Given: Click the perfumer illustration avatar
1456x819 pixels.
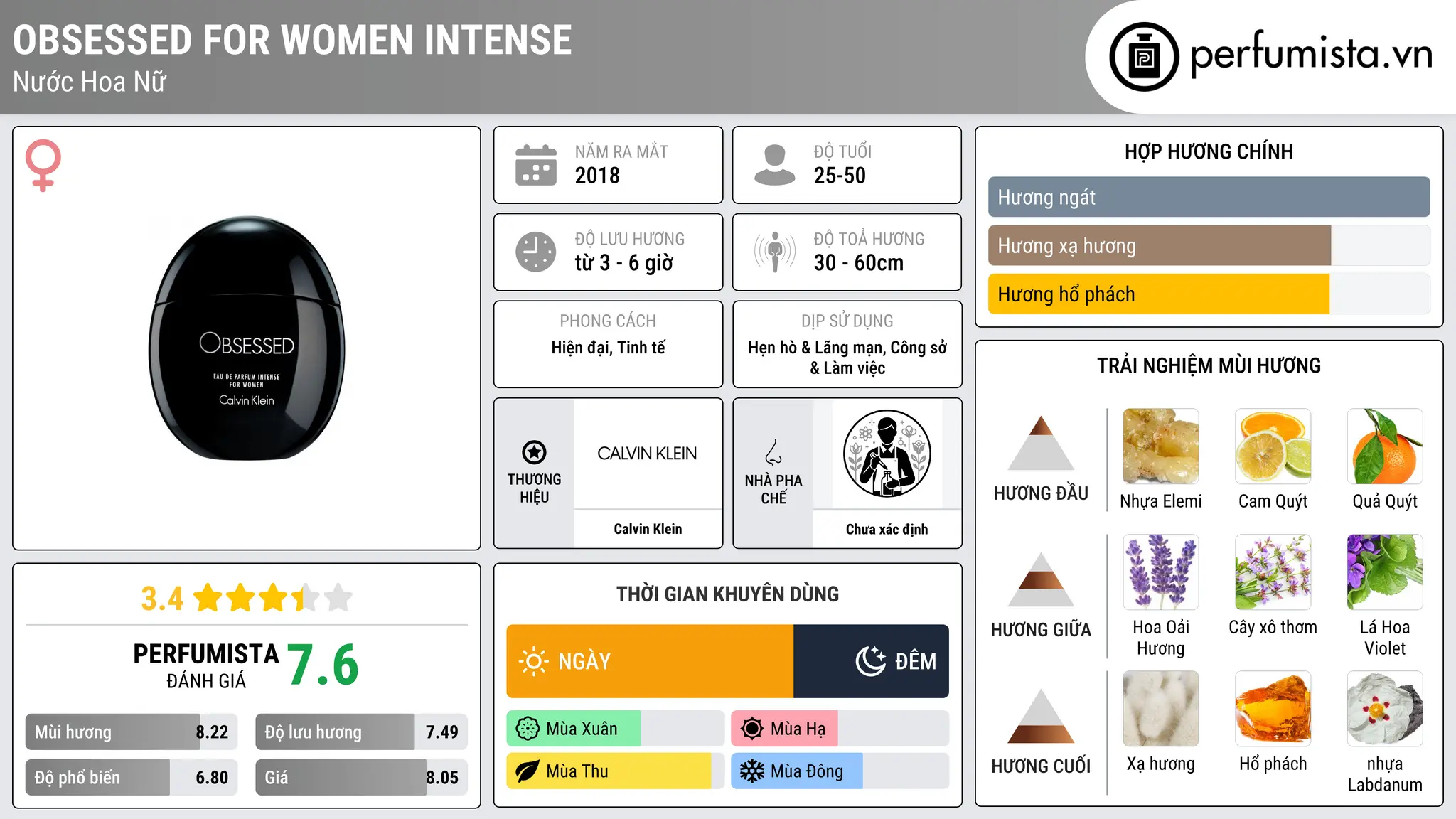Looking at the screenshot, I should point(887,454).
